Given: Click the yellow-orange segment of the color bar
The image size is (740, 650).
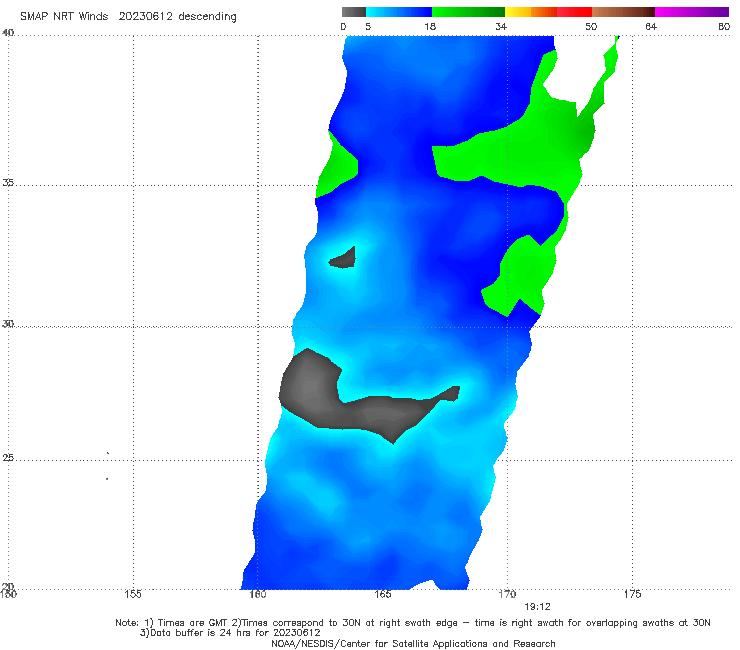Looking at the screenshot, I should coord(530,12).
